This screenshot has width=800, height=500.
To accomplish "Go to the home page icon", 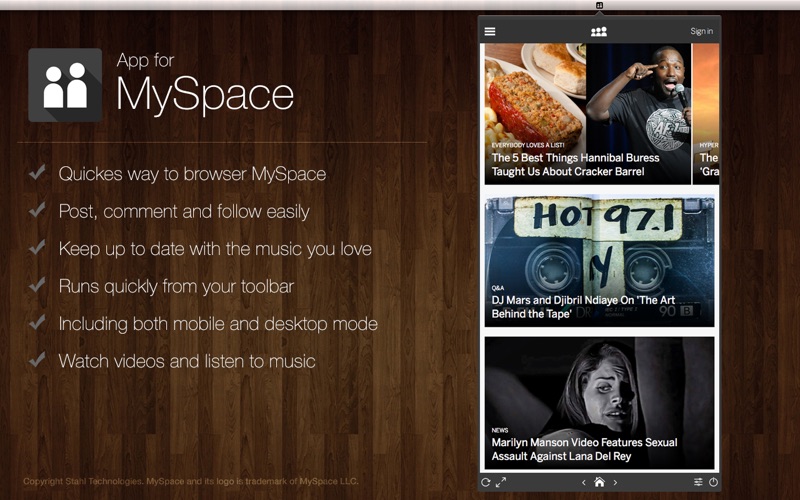I will pos(599,482).
